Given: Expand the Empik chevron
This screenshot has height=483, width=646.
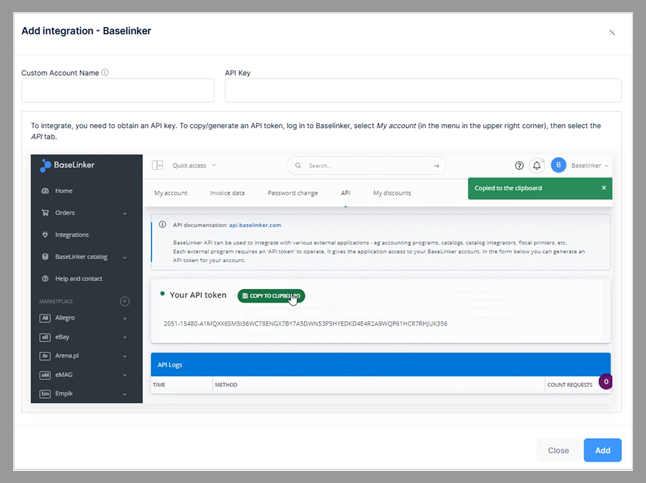Looking at the screenshot, I should [x=125, y=394].
